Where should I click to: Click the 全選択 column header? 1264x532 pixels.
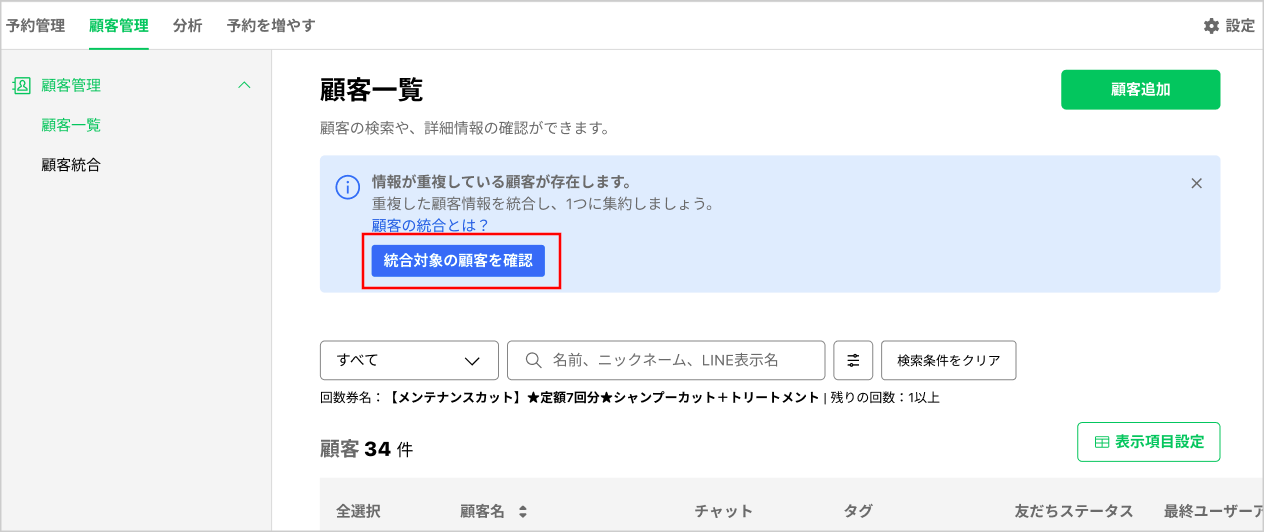pyautogui.click(x=358, y=511)
